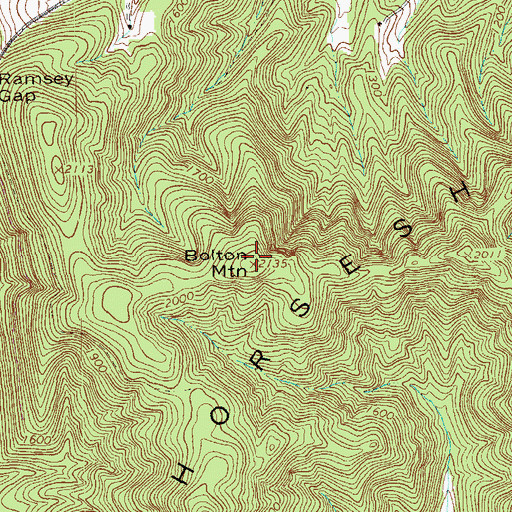Select the "2713" spot elevation label

(79, 169)
